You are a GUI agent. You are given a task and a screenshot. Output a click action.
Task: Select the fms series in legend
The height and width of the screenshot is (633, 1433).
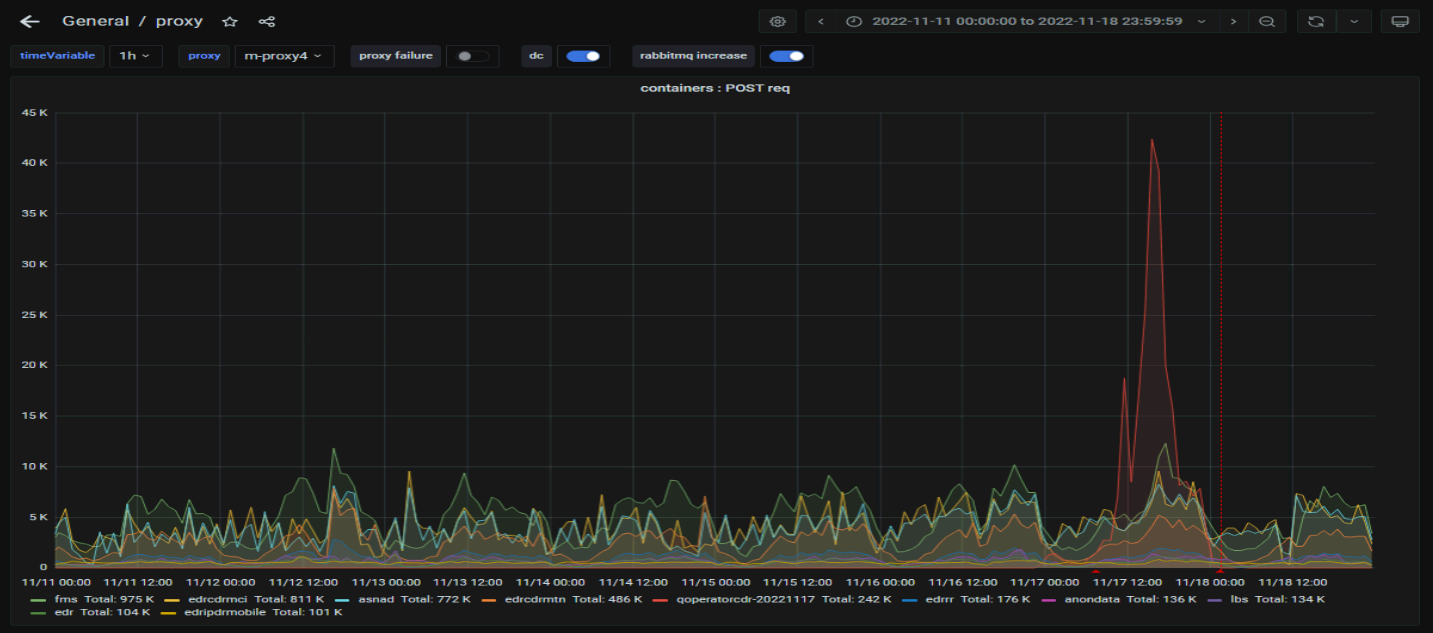click(80, 599)
